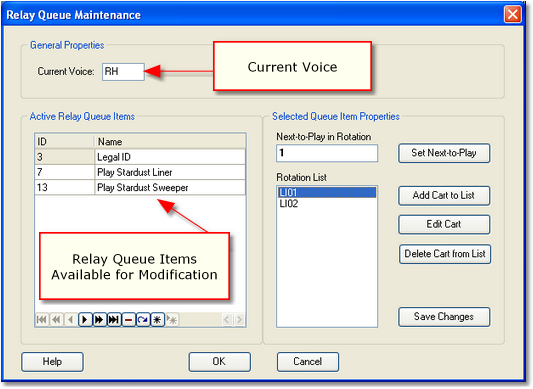Image resolution: width=533 pixels, height=389 pixels.
Task: Confirm with the OK button
Action: point(220,362)
